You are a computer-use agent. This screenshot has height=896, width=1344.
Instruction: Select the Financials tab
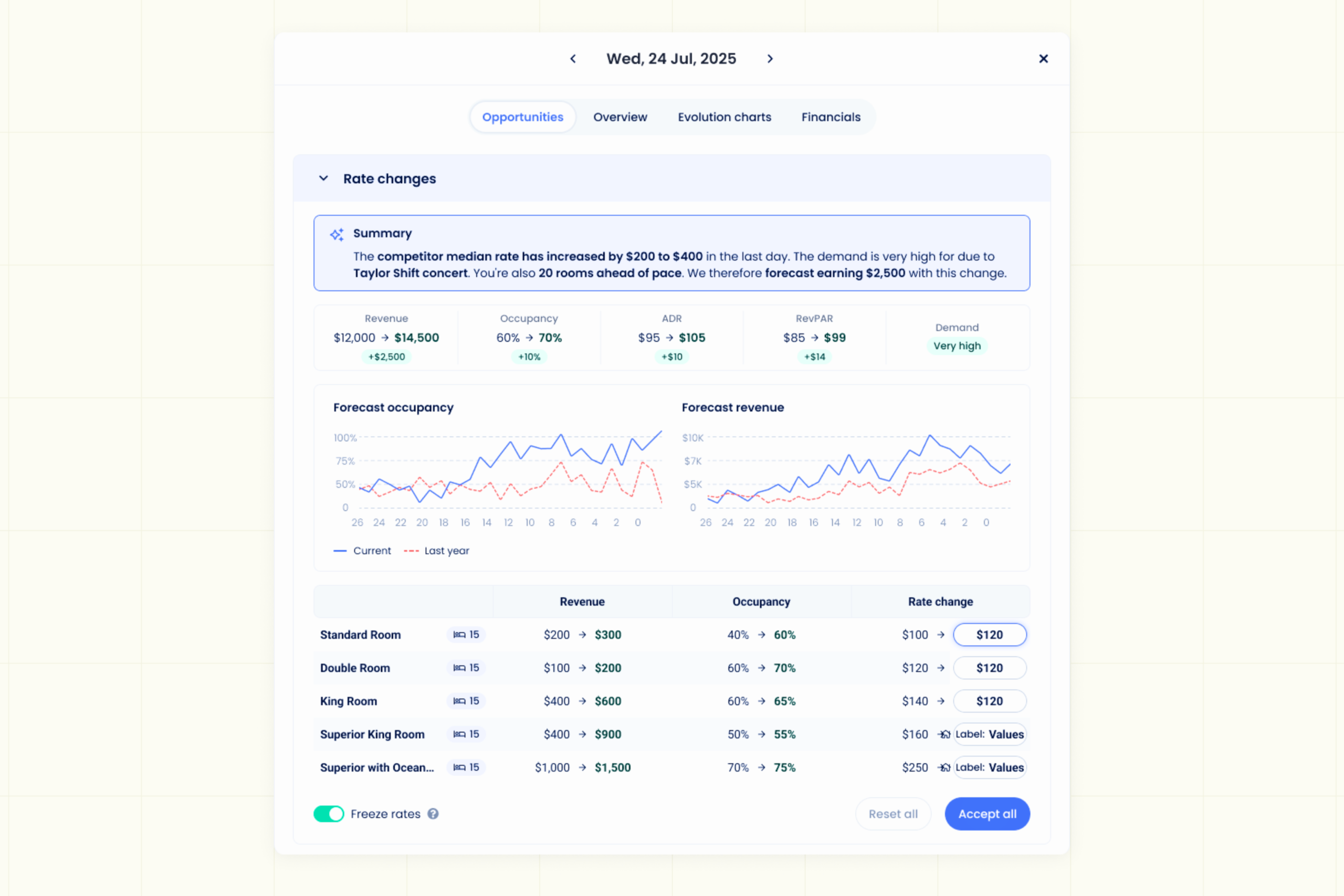(831, 117)
